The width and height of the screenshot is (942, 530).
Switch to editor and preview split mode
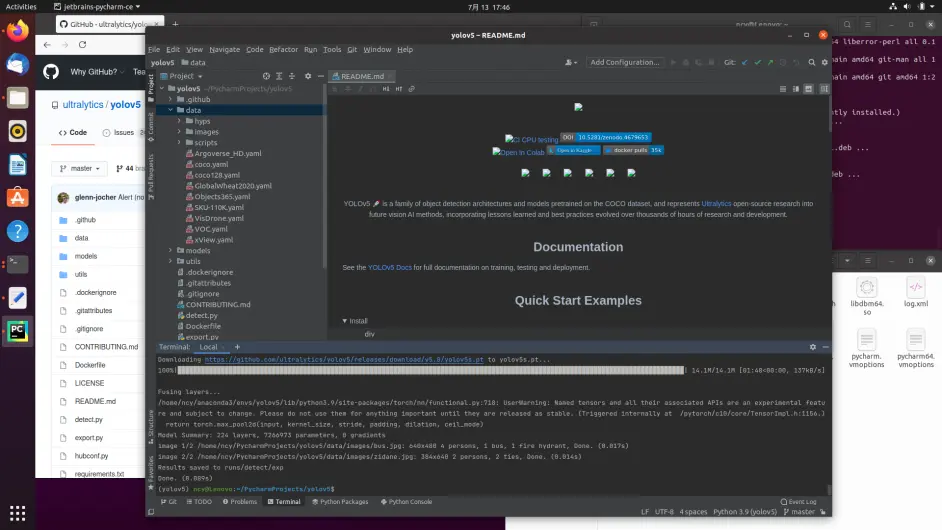point(795,89)
